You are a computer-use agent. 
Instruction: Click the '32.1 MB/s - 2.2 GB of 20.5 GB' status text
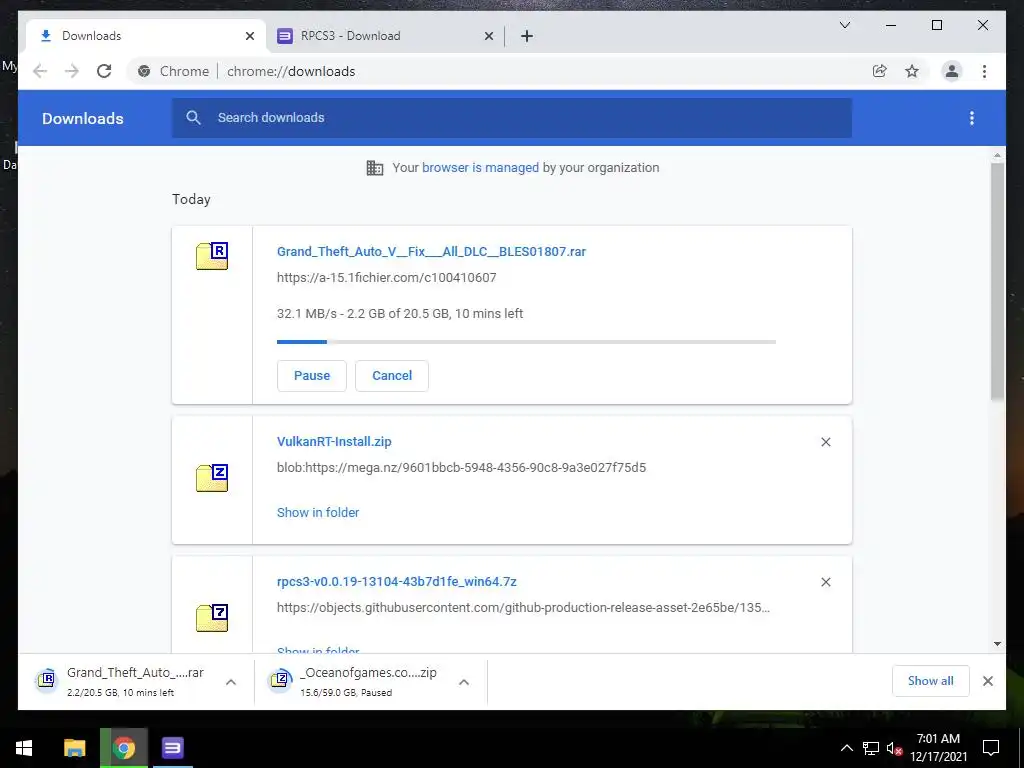click(400, 313)
